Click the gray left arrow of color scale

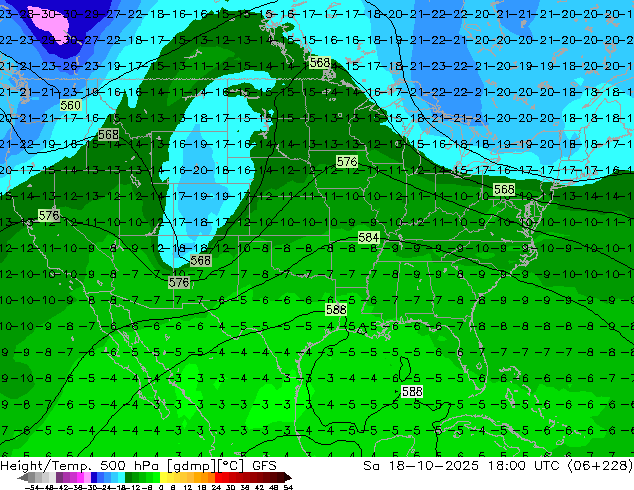(23, 477)
